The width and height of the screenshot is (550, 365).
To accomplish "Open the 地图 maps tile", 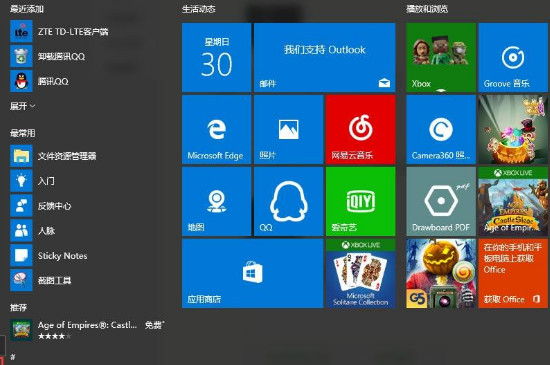I will pos(216,201).
